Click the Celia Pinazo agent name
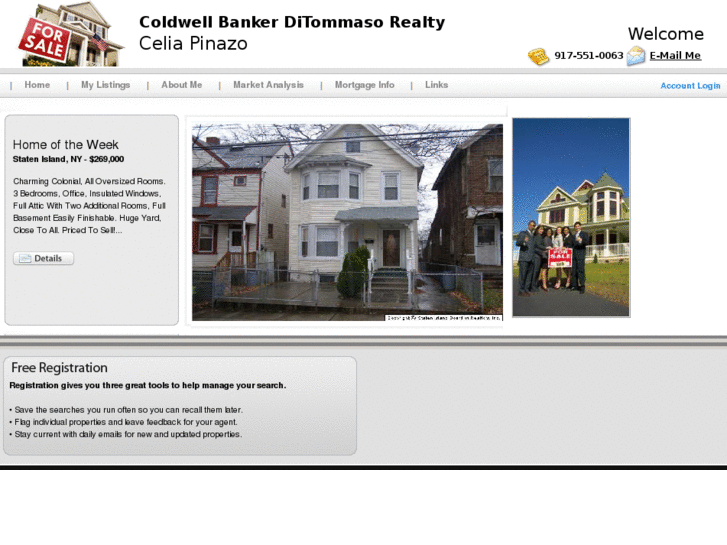 [193, 44]
